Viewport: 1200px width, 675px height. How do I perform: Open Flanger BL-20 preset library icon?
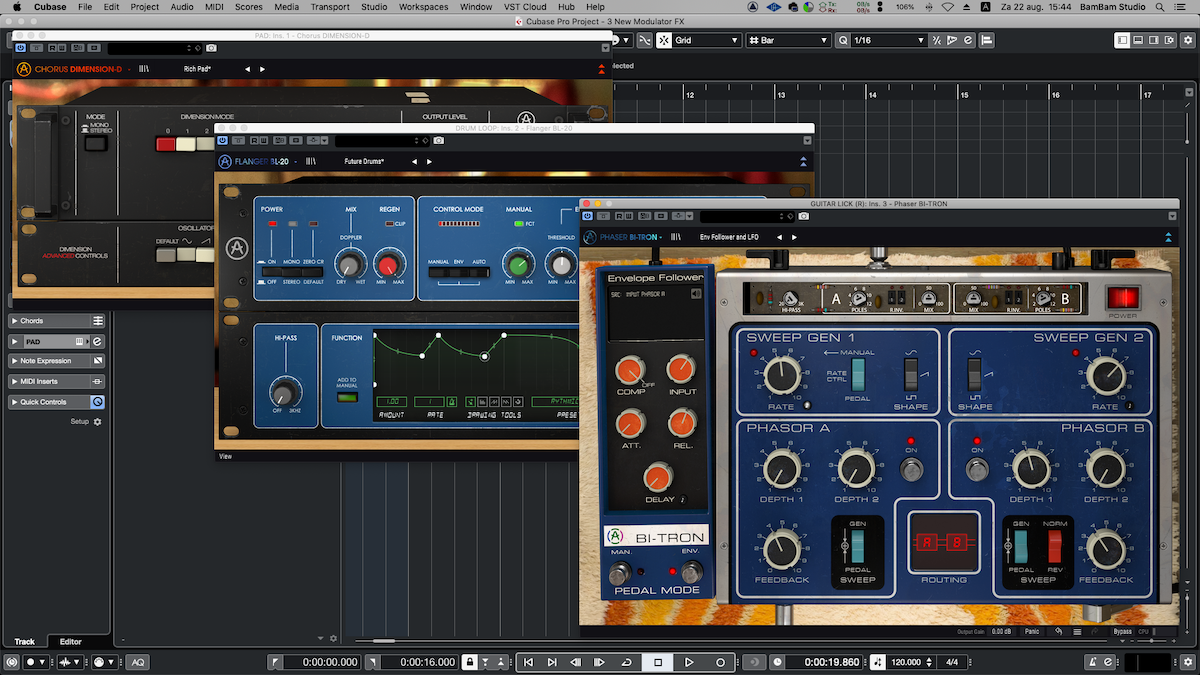[311, 161]
